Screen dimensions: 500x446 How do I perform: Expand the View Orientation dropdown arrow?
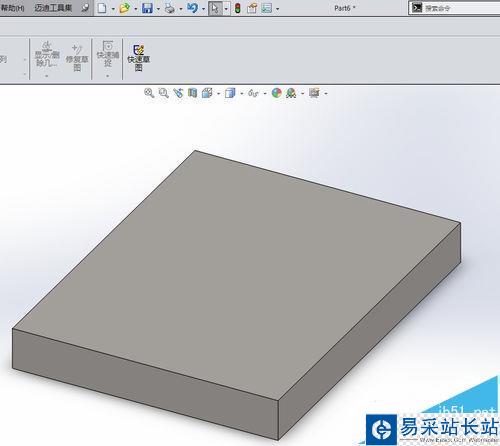(x=218, y=94)
